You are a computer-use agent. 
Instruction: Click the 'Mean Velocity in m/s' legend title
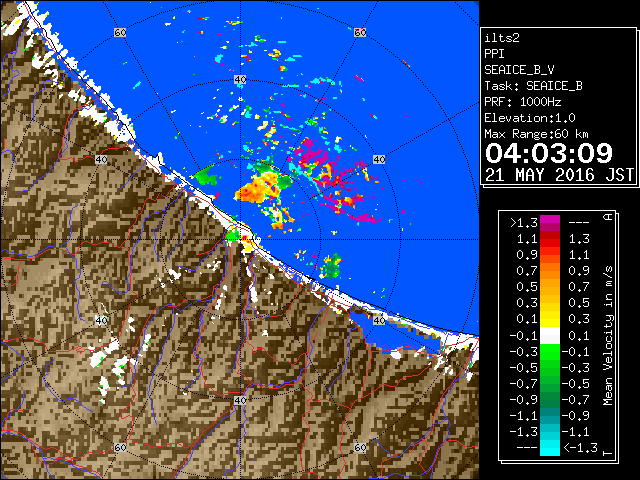tap(608, 336)
